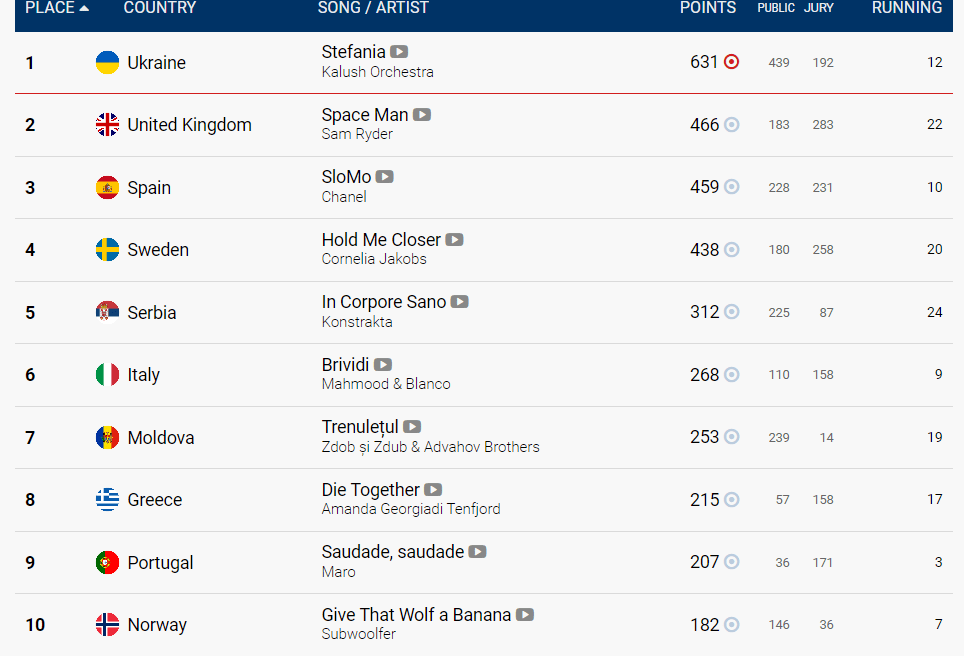Click the Portugal flag icon
964x656 pixels.
(108, 563)
